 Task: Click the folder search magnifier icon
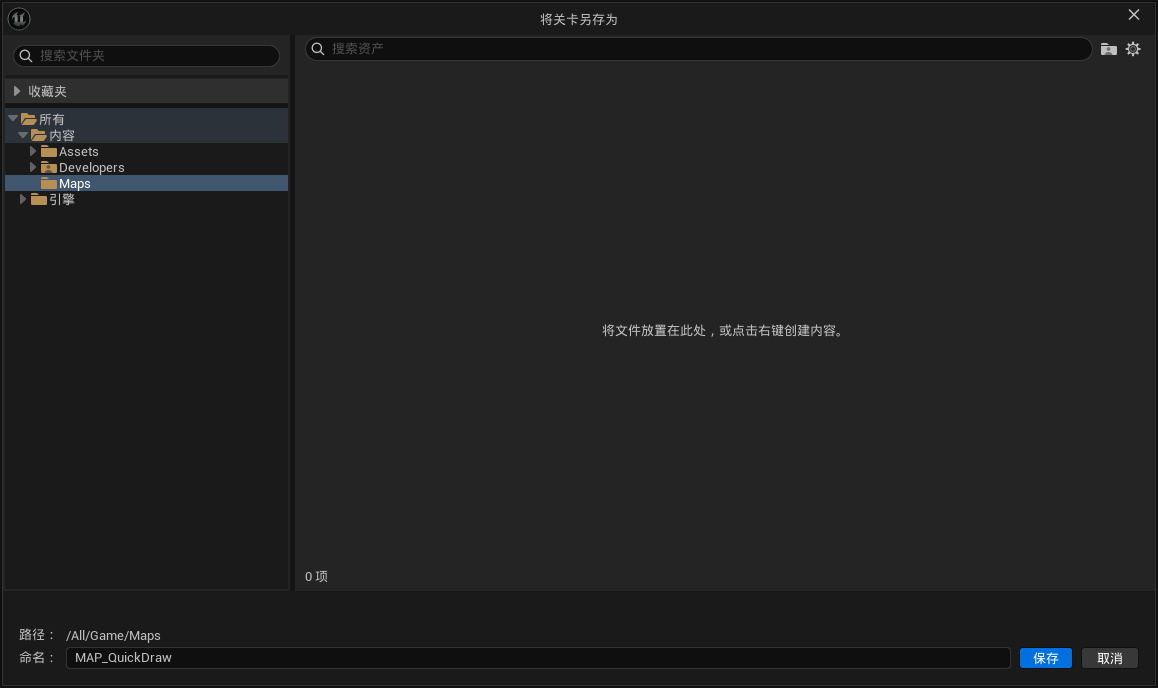click(26, 55)
